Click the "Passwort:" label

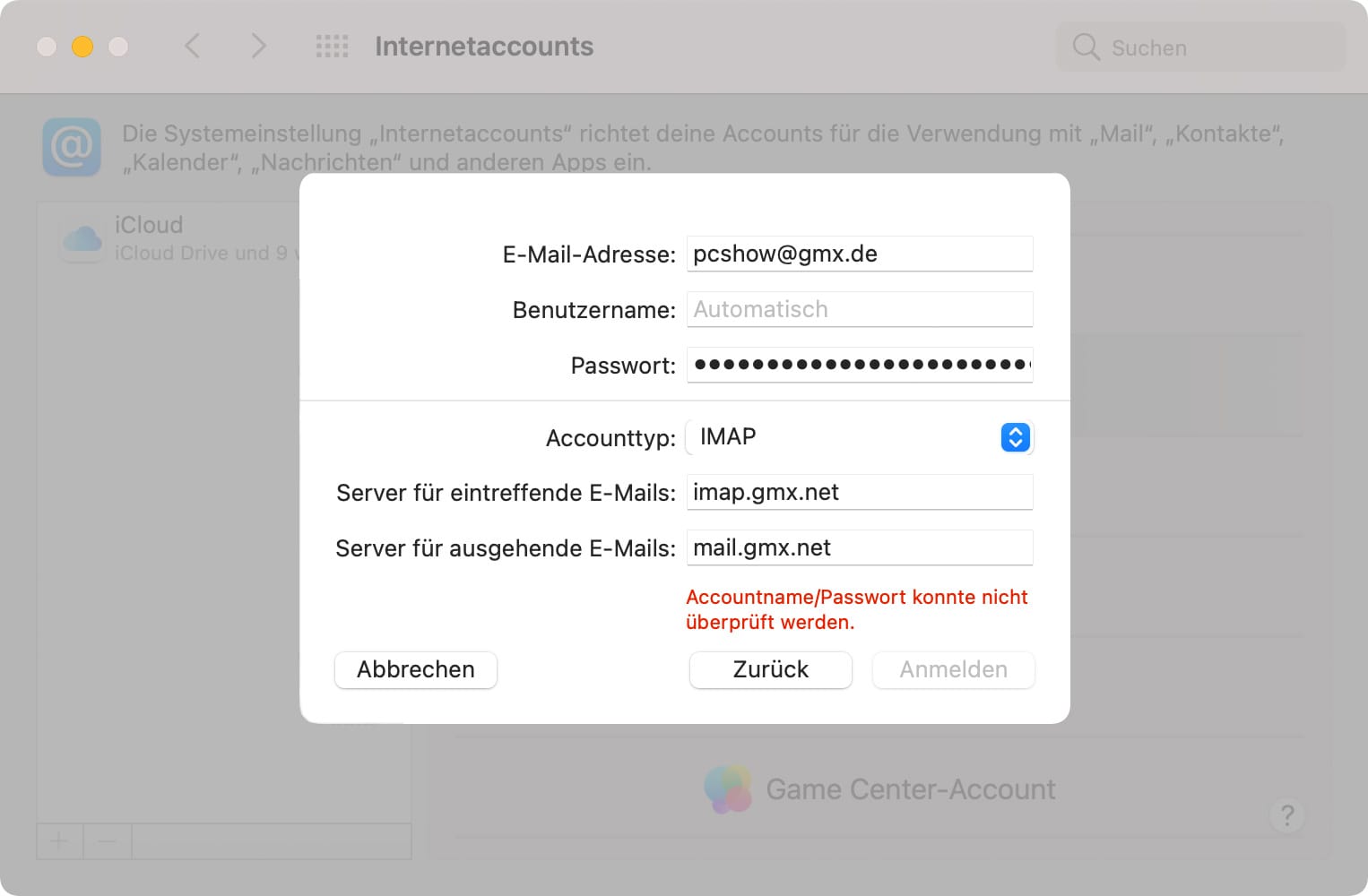(x=623, y=366)
